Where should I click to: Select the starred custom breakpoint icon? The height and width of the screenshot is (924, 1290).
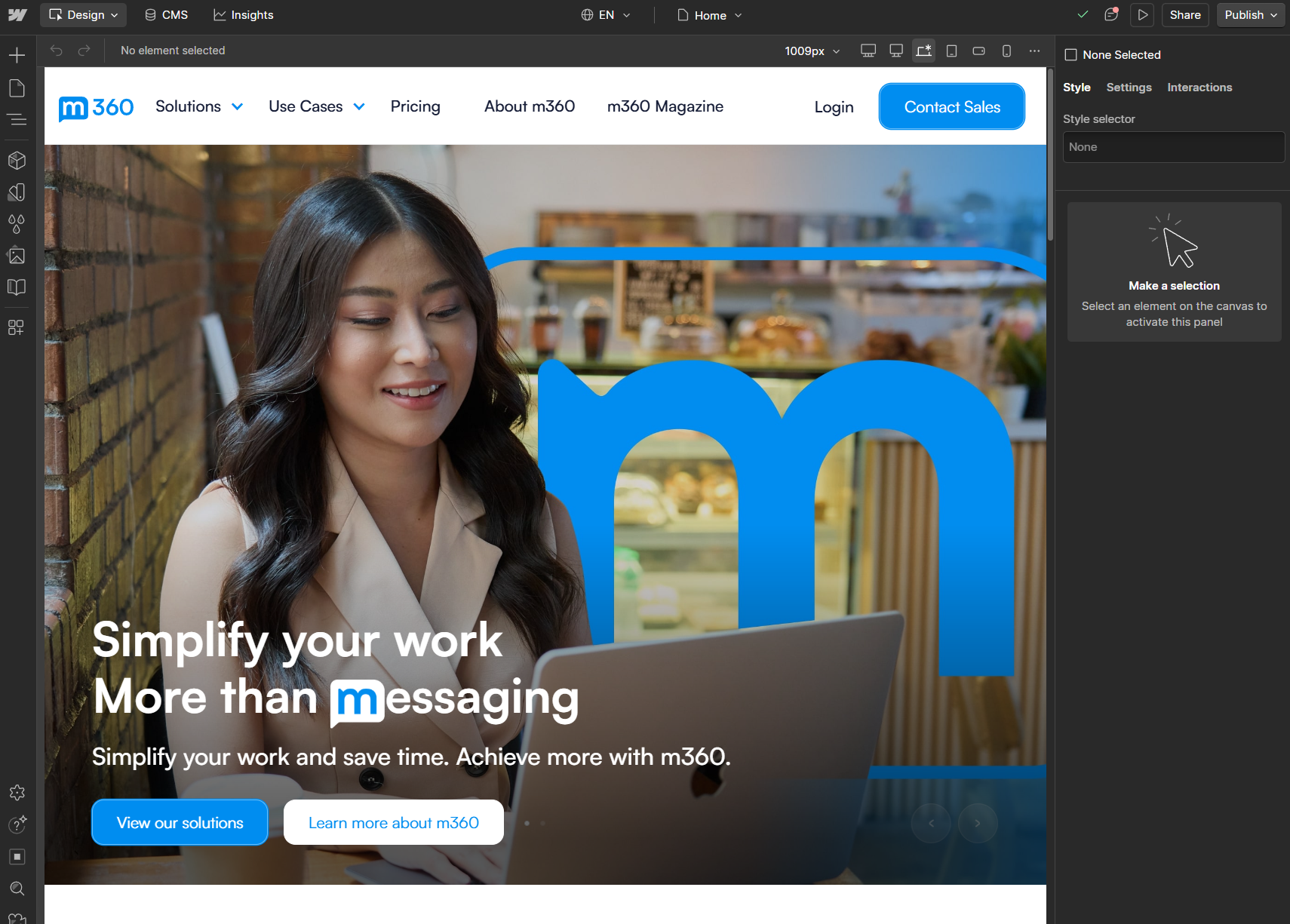point(923,51)
